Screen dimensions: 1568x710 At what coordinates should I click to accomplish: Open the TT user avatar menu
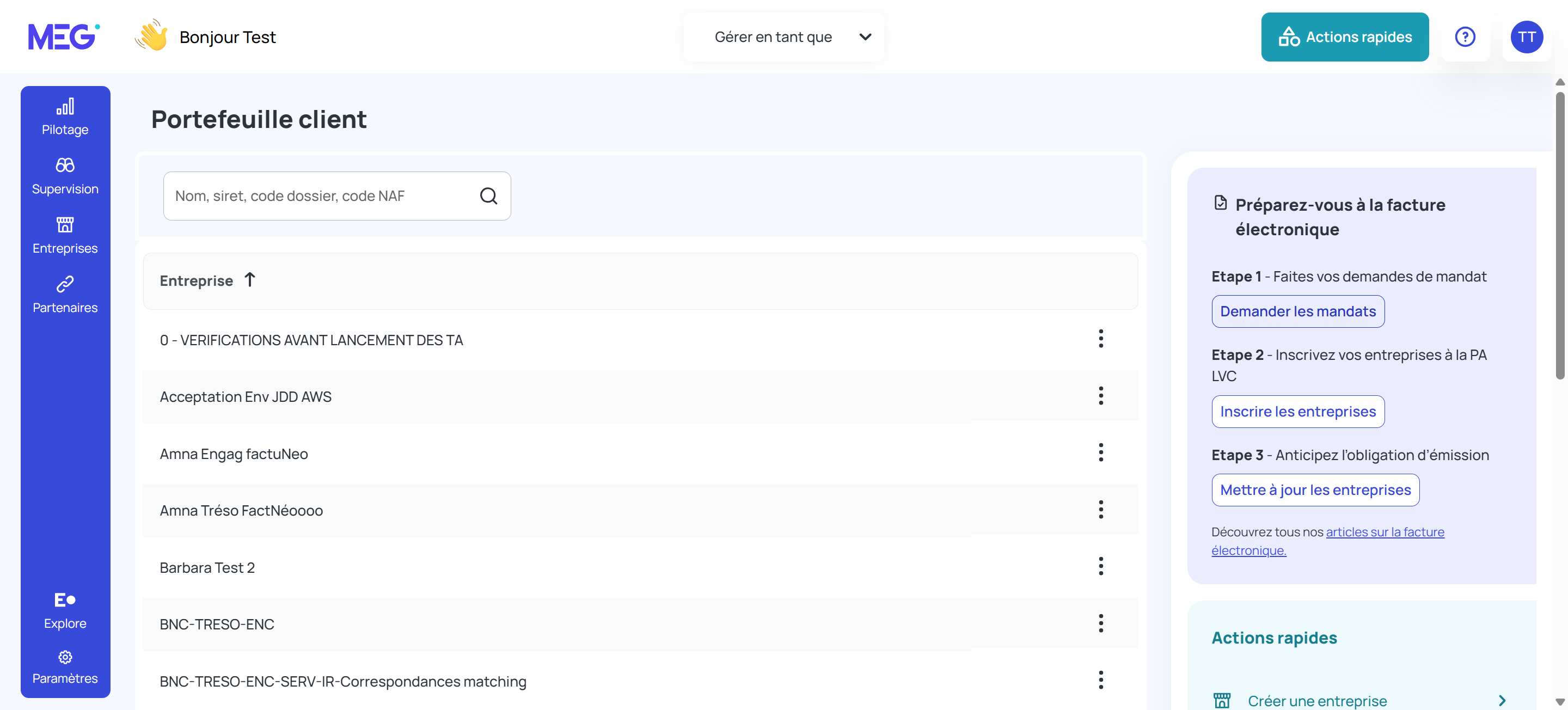(x=1526, y=37)
